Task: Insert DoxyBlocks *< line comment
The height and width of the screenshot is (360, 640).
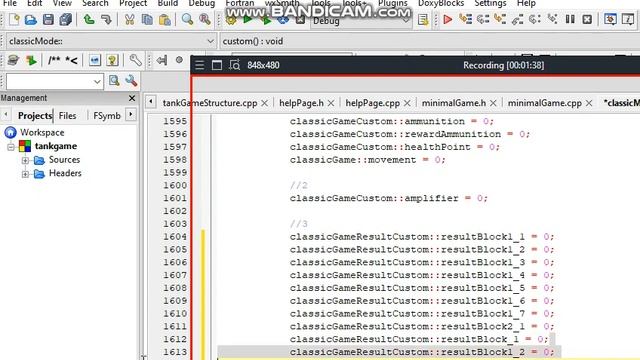Action: point(71,60)
